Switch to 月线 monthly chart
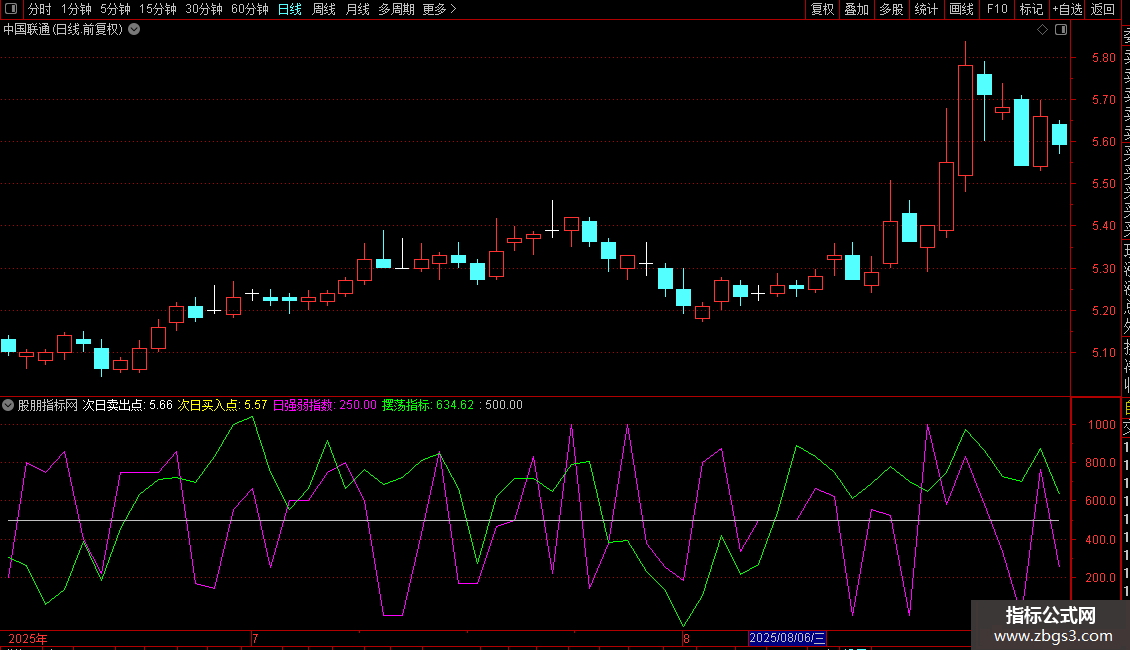 click(x=357, y=9)
